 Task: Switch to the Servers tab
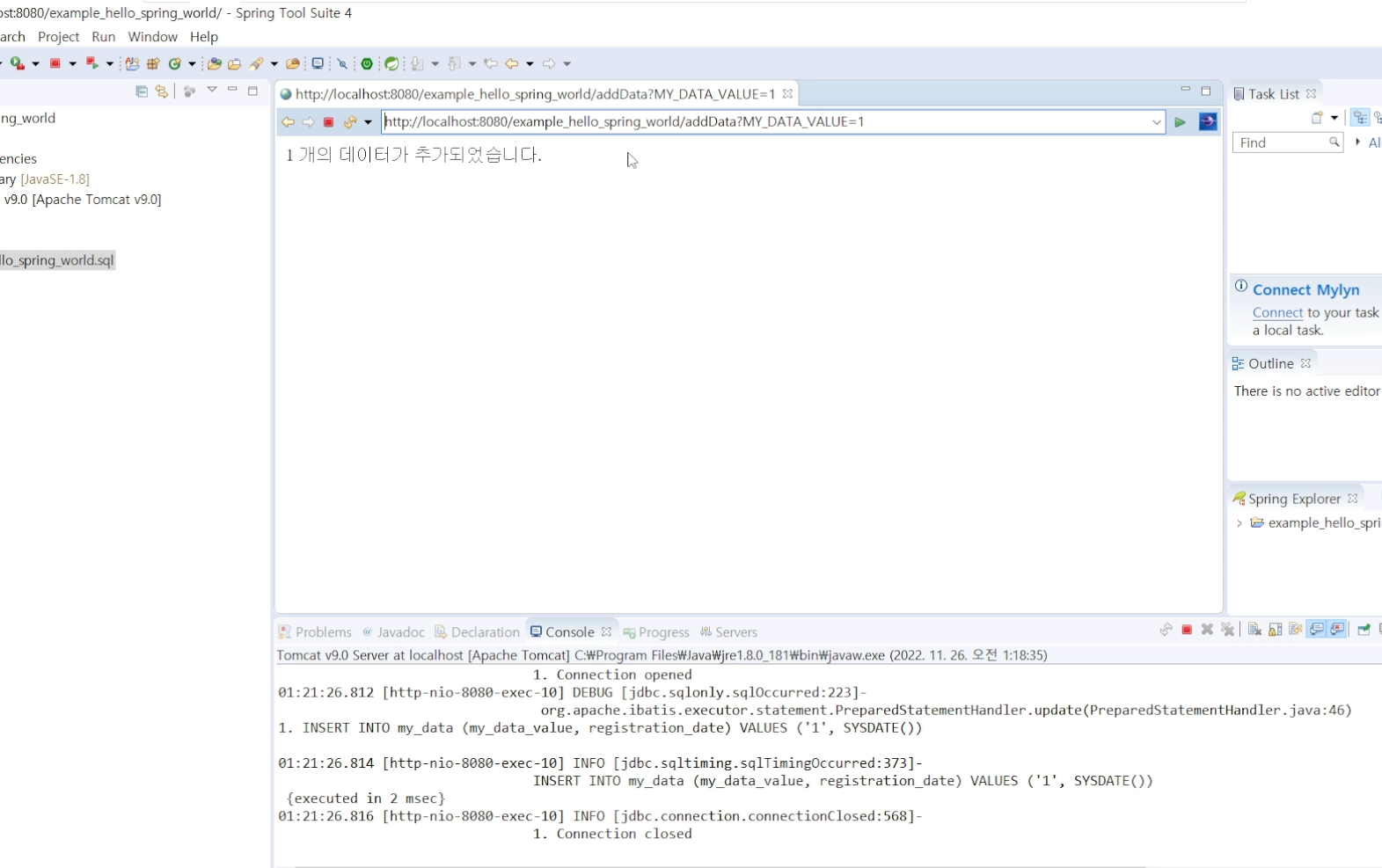click(728, 632)
